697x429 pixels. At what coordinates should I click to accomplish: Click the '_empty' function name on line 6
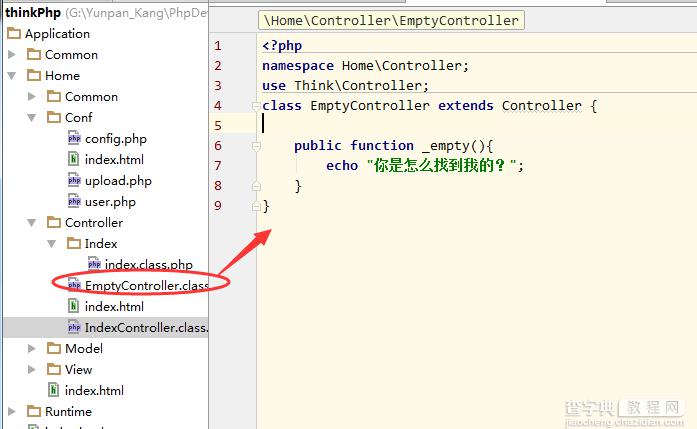[x=446, y=146]
